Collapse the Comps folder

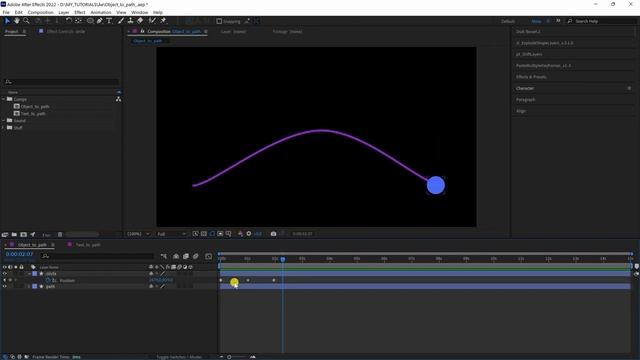(x=4, y=99)
